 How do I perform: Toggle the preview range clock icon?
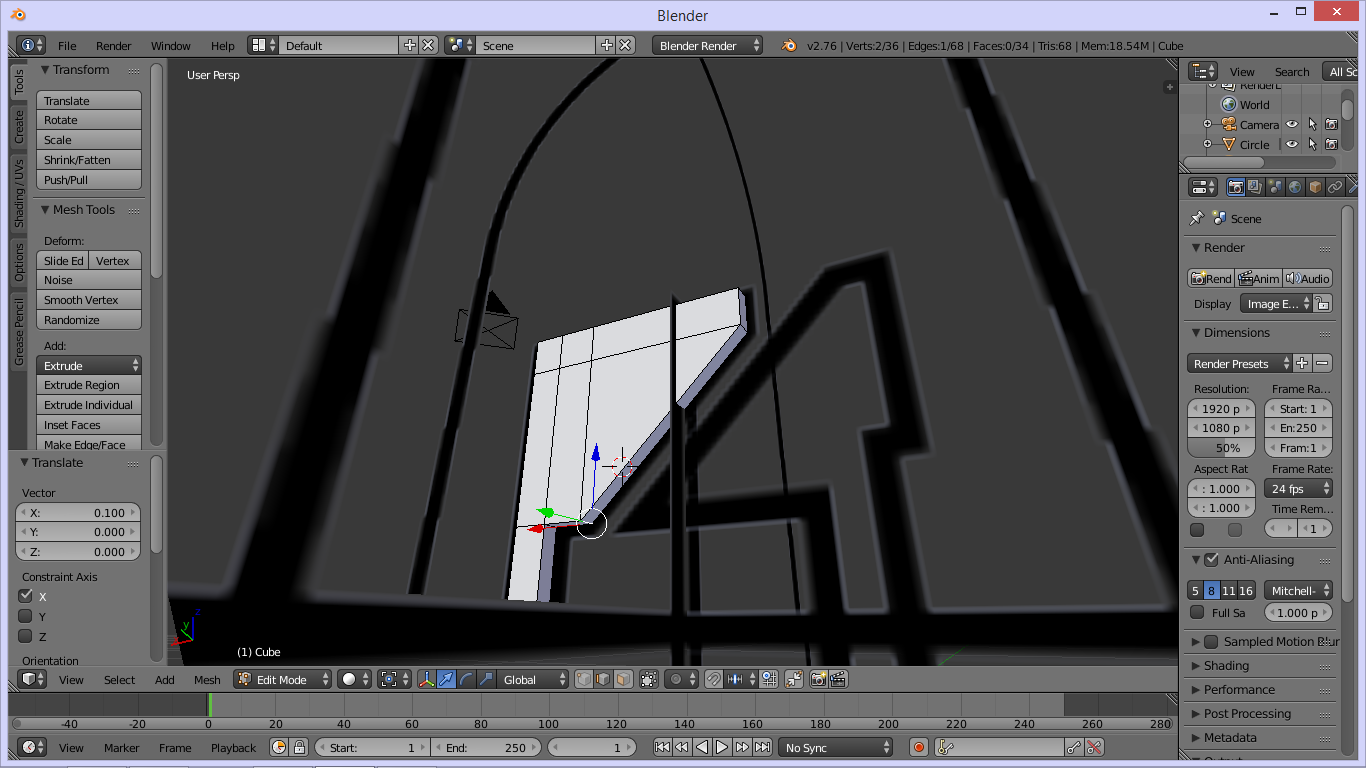coord(279,747)
